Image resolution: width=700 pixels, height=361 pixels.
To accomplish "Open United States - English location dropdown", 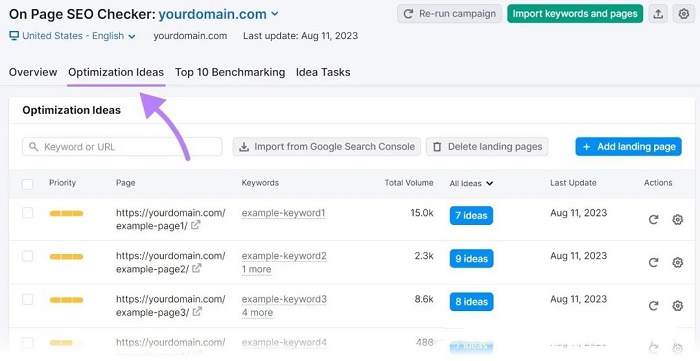I will coord(72,36).
